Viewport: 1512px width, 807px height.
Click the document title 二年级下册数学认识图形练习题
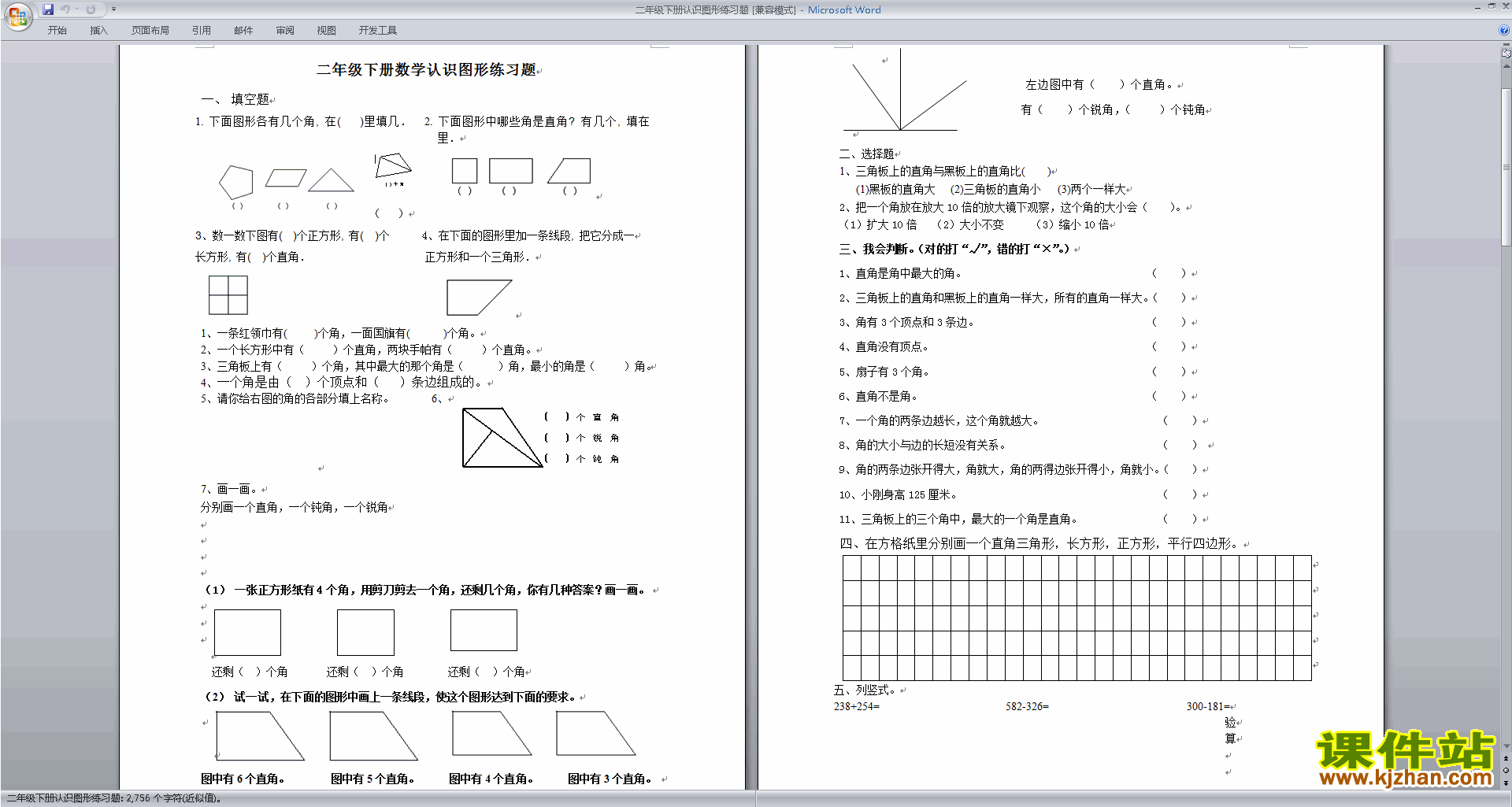click(426, 69)
